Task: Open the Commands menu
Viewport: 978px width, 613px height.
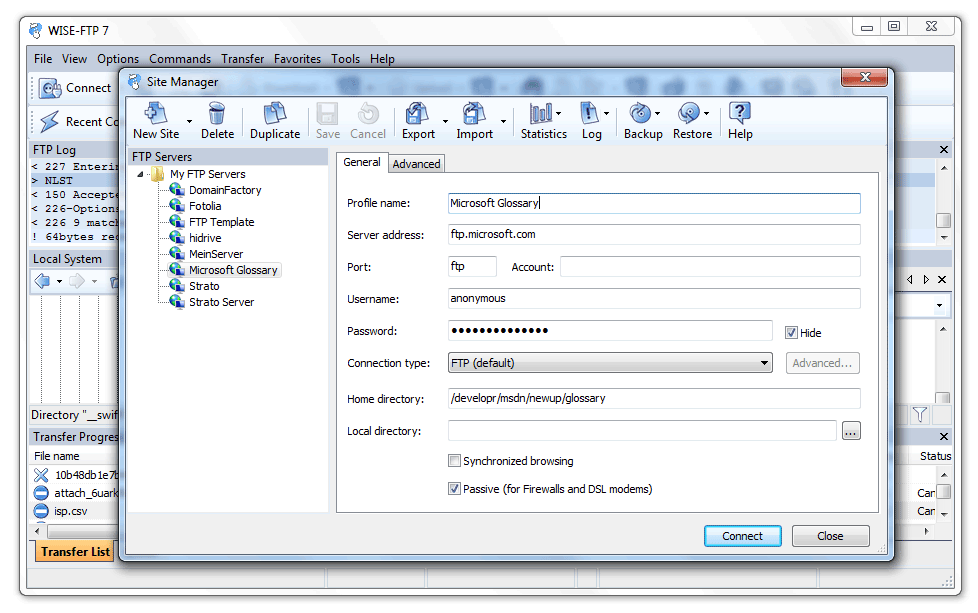Action: (180, 59)
